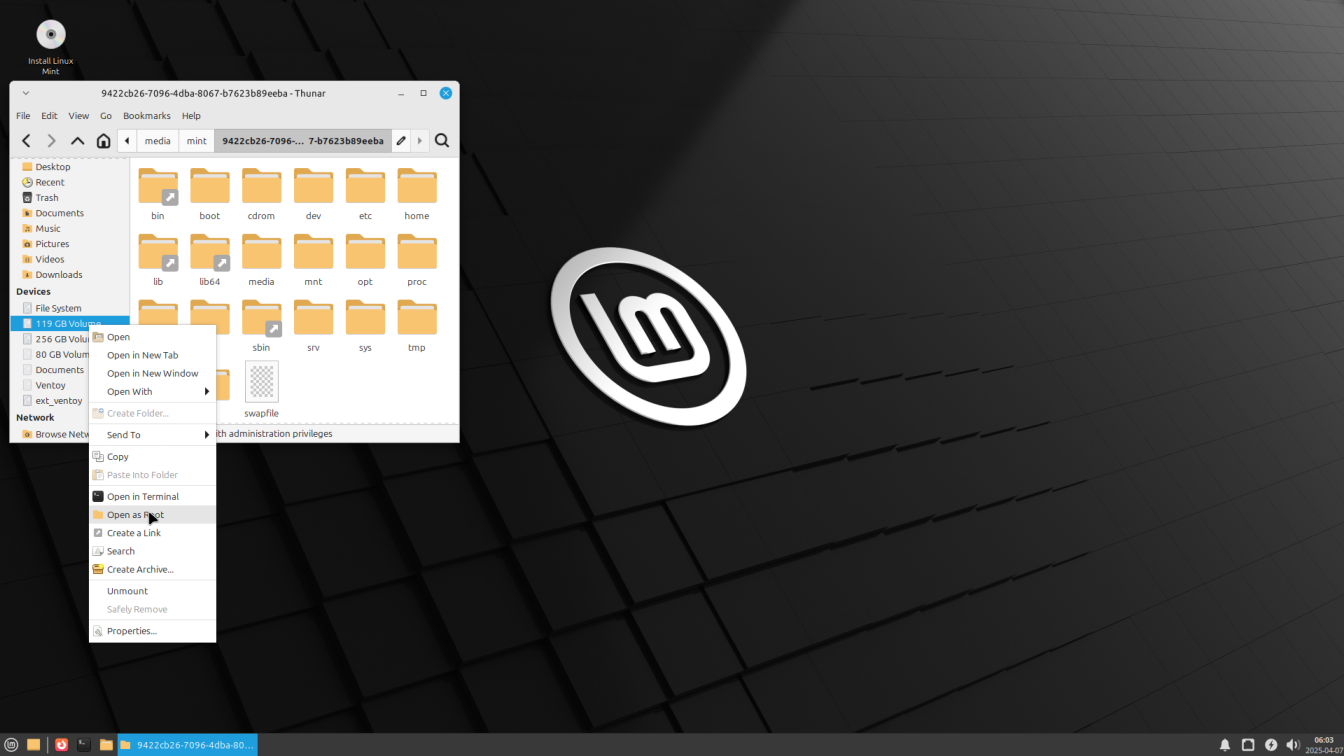Open the window menu chevron in title bar
The height and width of the screenshot is (756, 1344).
click(x=26, y=93)
